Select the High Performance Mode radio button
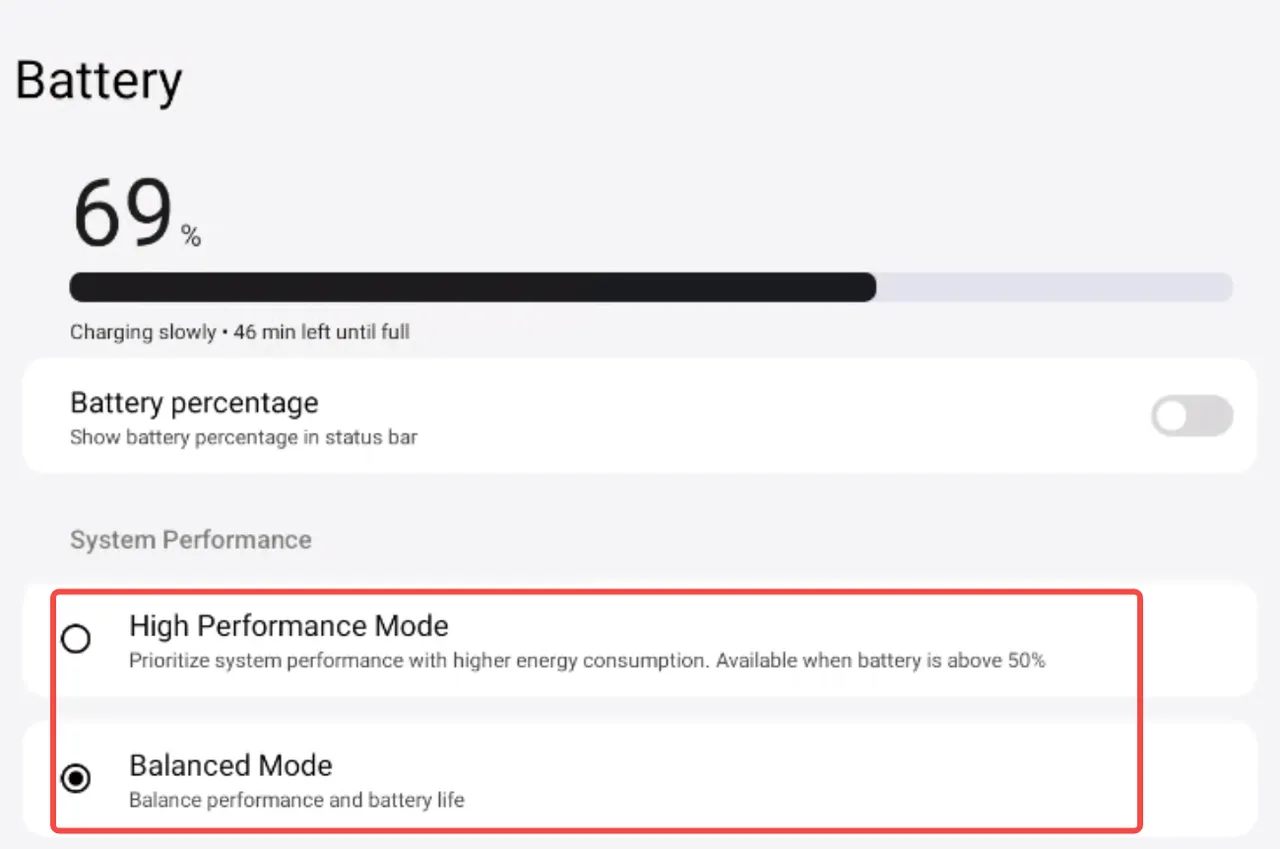This screenshot has height=849, width=1280. [x=76, y=639]
